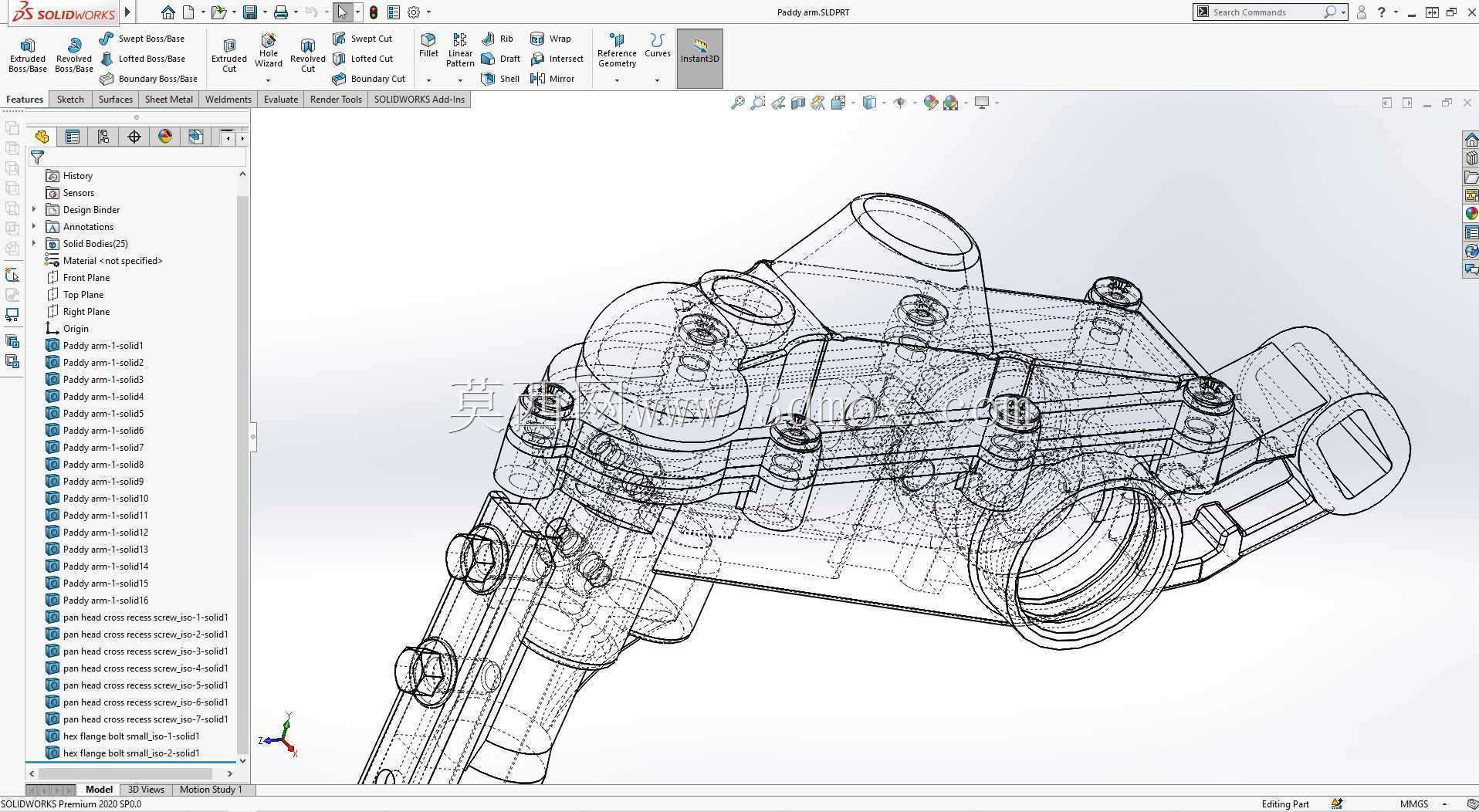Click the Home icon in the title bar
Screen dimensions: 1479x812
[x=168, y=12]
